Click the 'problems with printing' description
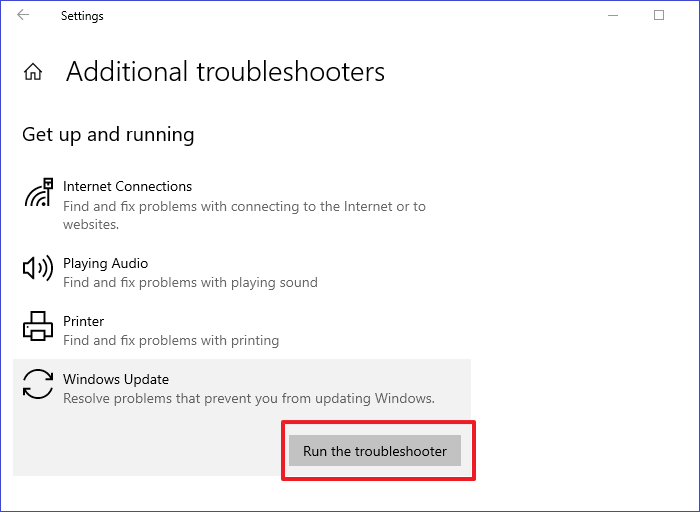700x512 pixels. [x=171, y=341]
